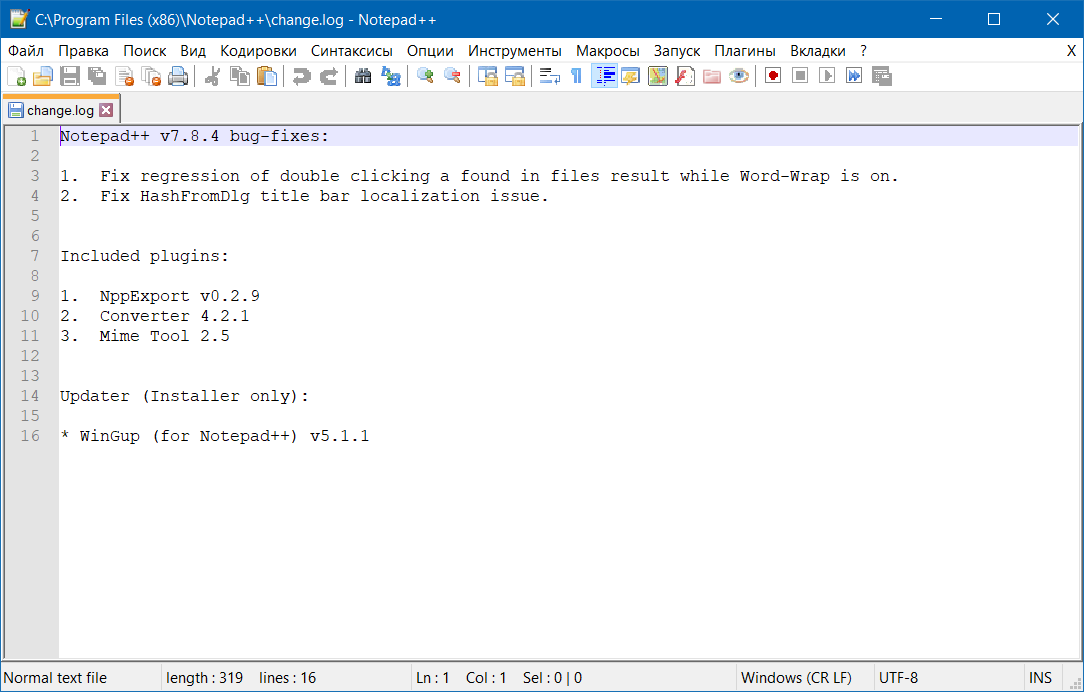The width and height of the screenshot is (1084, 692).
Task: Click 'length : 319' in status bar
Action: pos(205,678)
